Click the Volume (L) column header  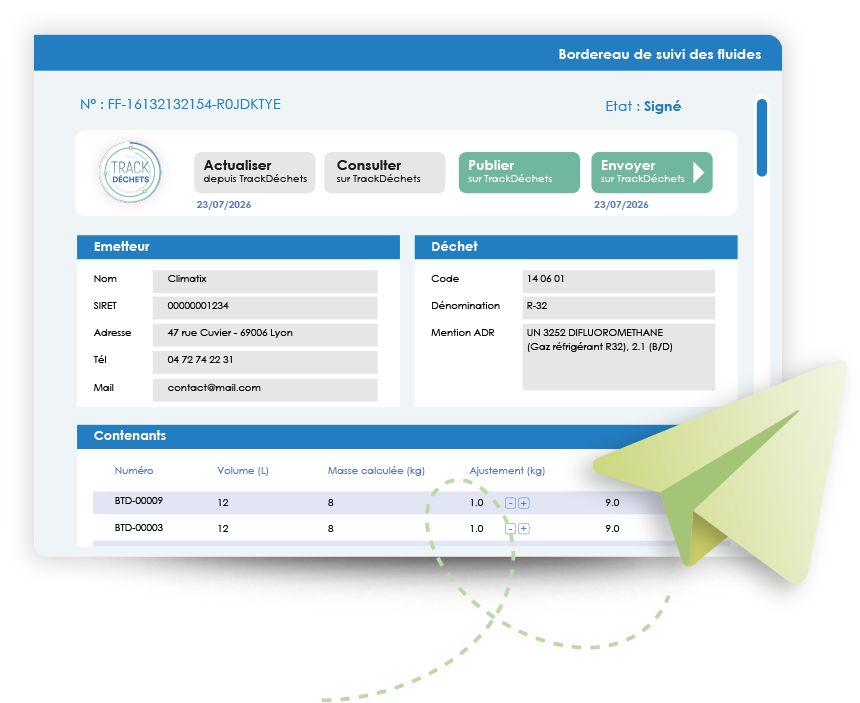tap(243, 470)
